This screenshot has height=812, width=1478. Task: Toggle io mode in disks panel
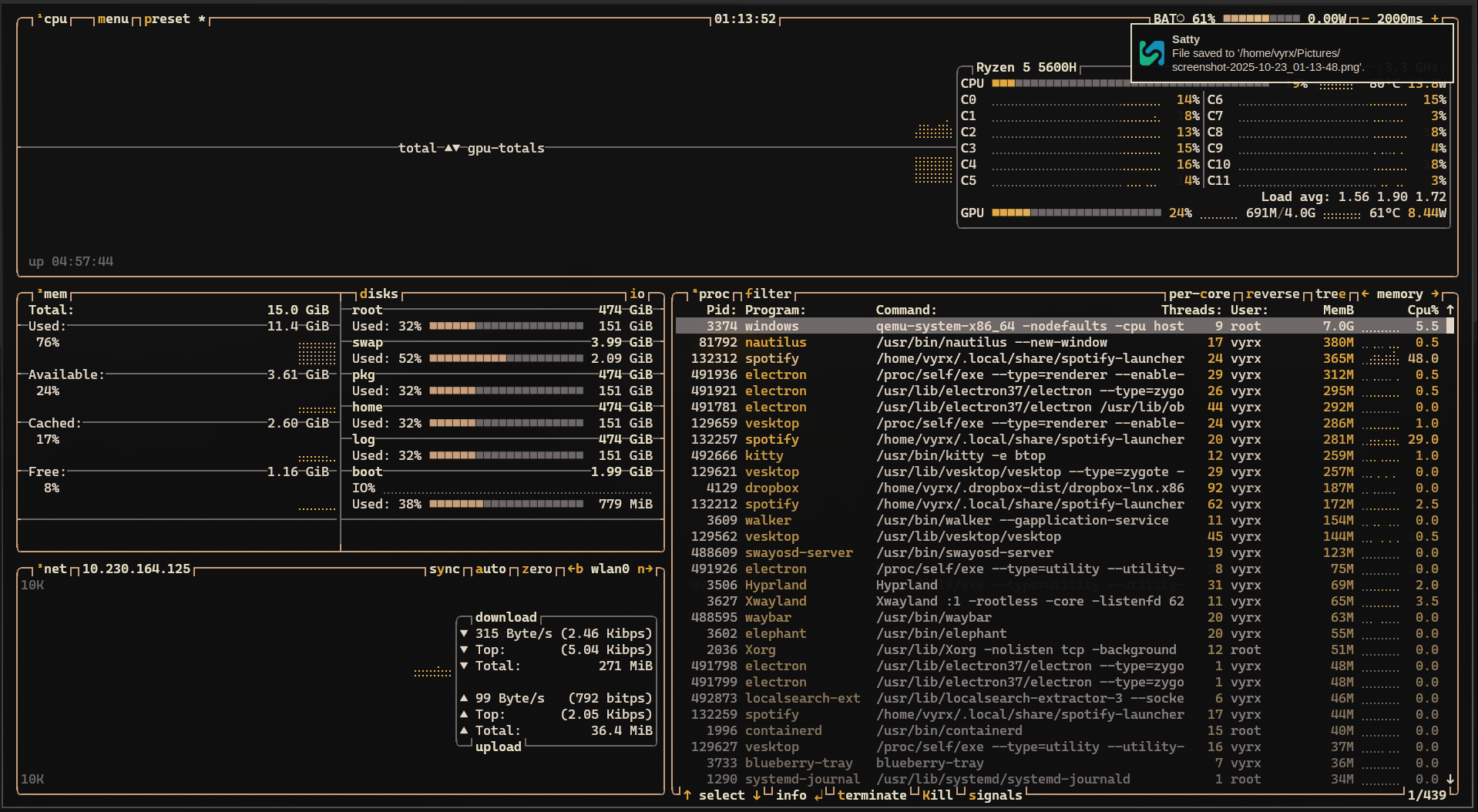point(637,294)
